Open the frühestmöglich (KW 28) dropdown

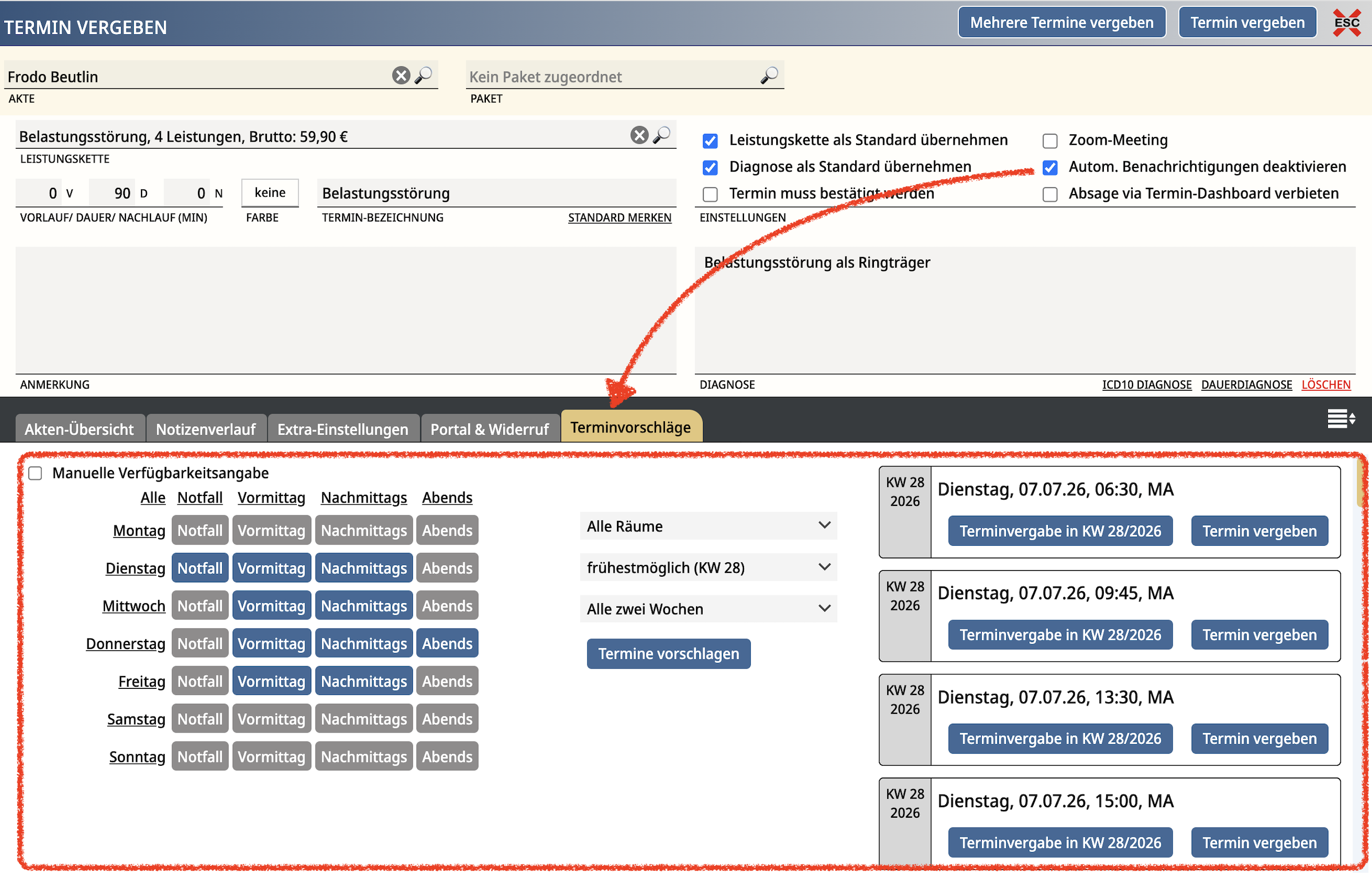(709, 567)
